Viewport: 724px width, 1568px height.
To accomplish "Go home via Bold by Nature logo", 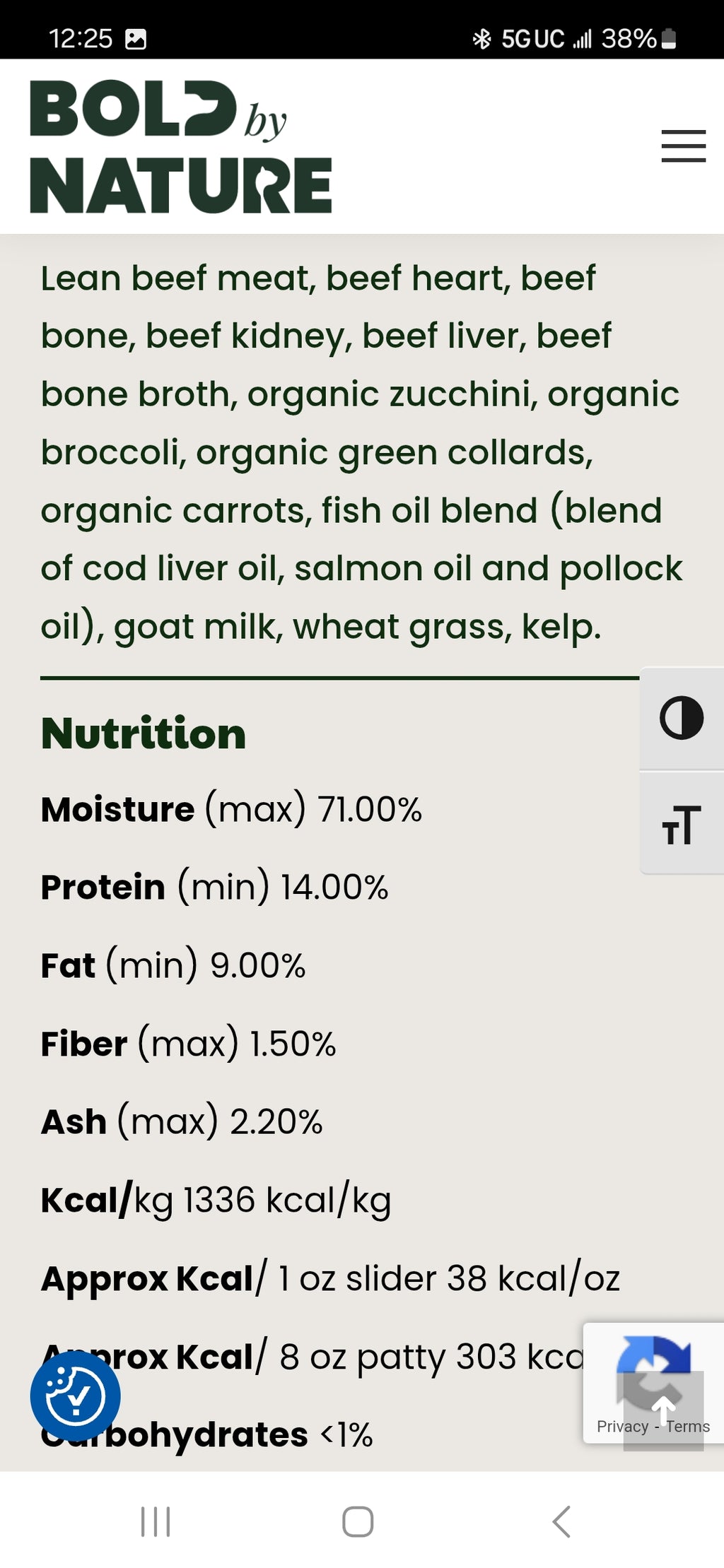I will tap(180, 146).
